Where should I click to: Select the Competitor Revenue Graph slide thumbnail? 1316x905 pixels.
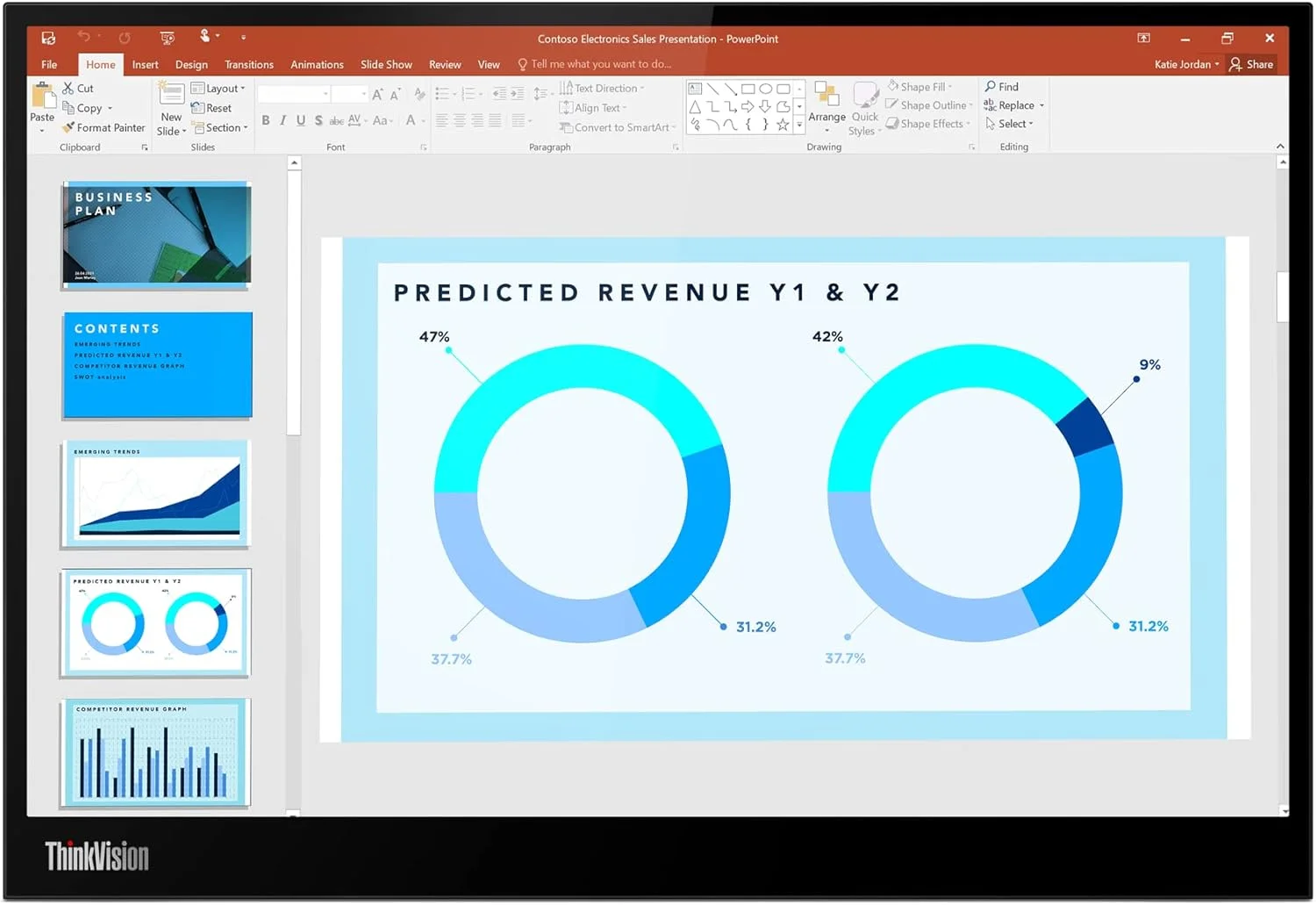pos(156,752)
